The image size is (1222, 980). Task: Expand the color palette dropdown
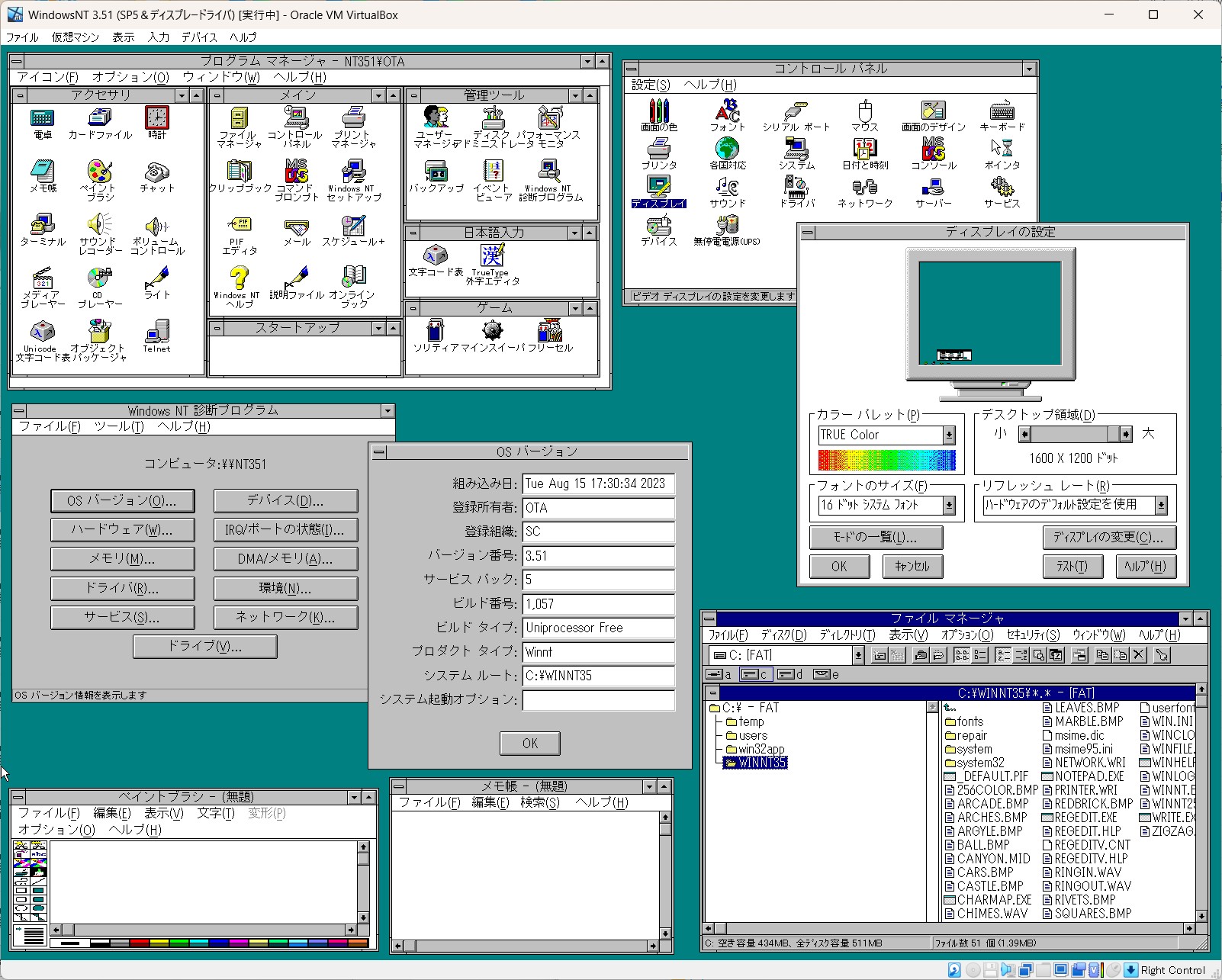[949, 435]
